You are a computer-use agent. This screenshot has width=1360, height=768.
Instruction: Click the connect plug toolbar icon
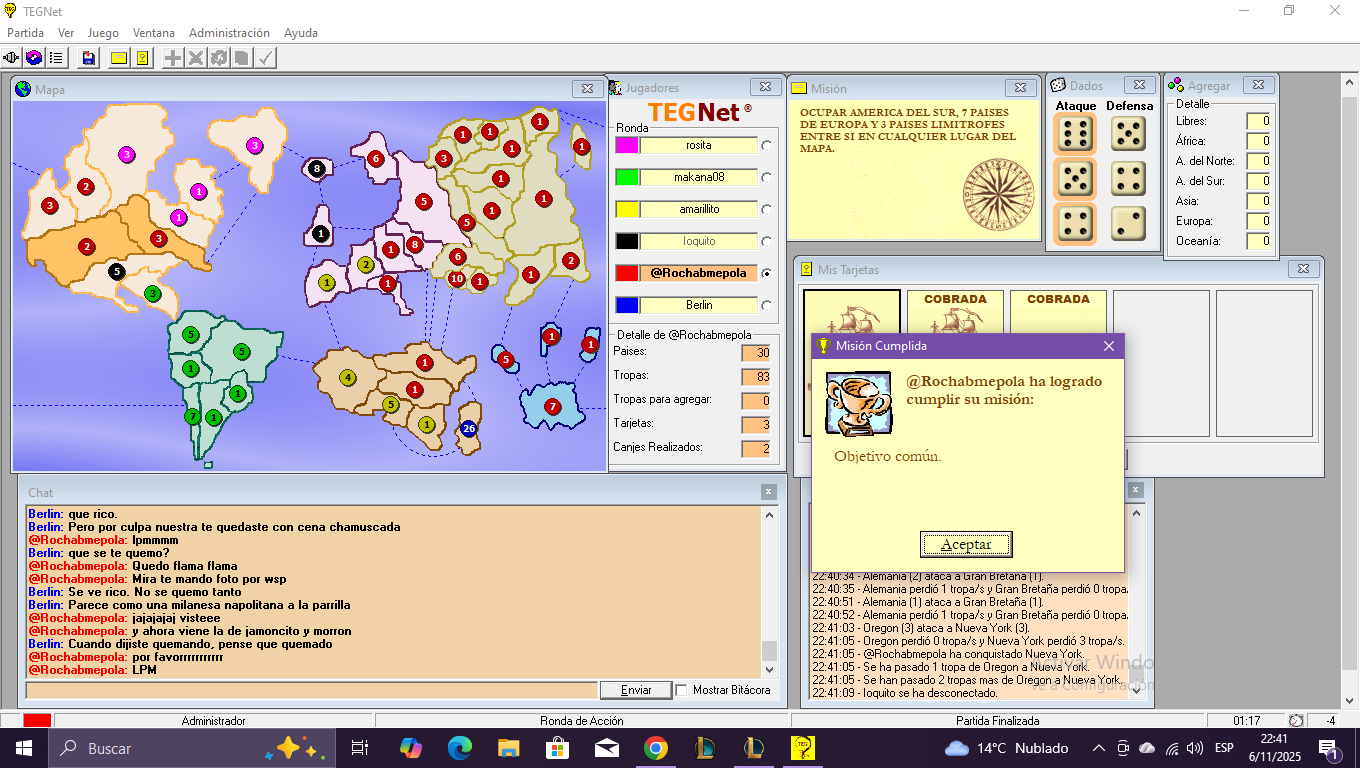(12, 58)
